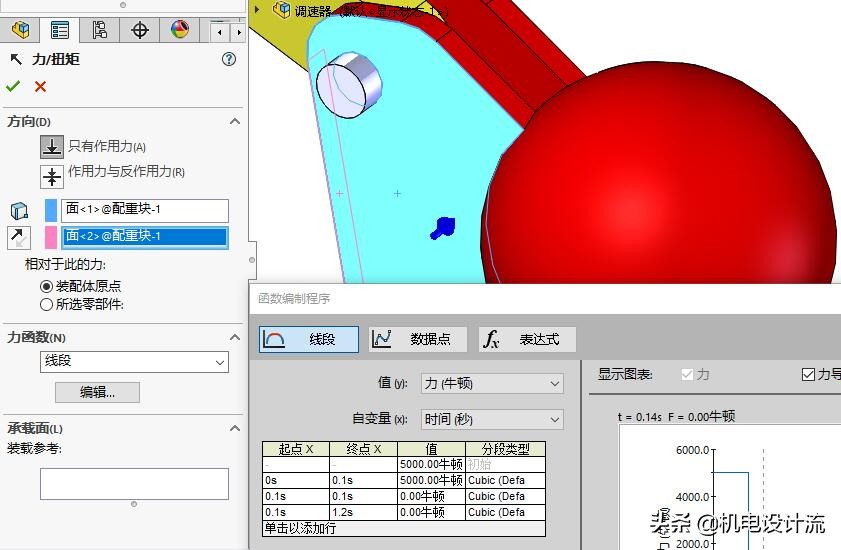Screen dimensions: 841x550
Task: Reverse direction with the arrow icon
Action: click(19, 238)
